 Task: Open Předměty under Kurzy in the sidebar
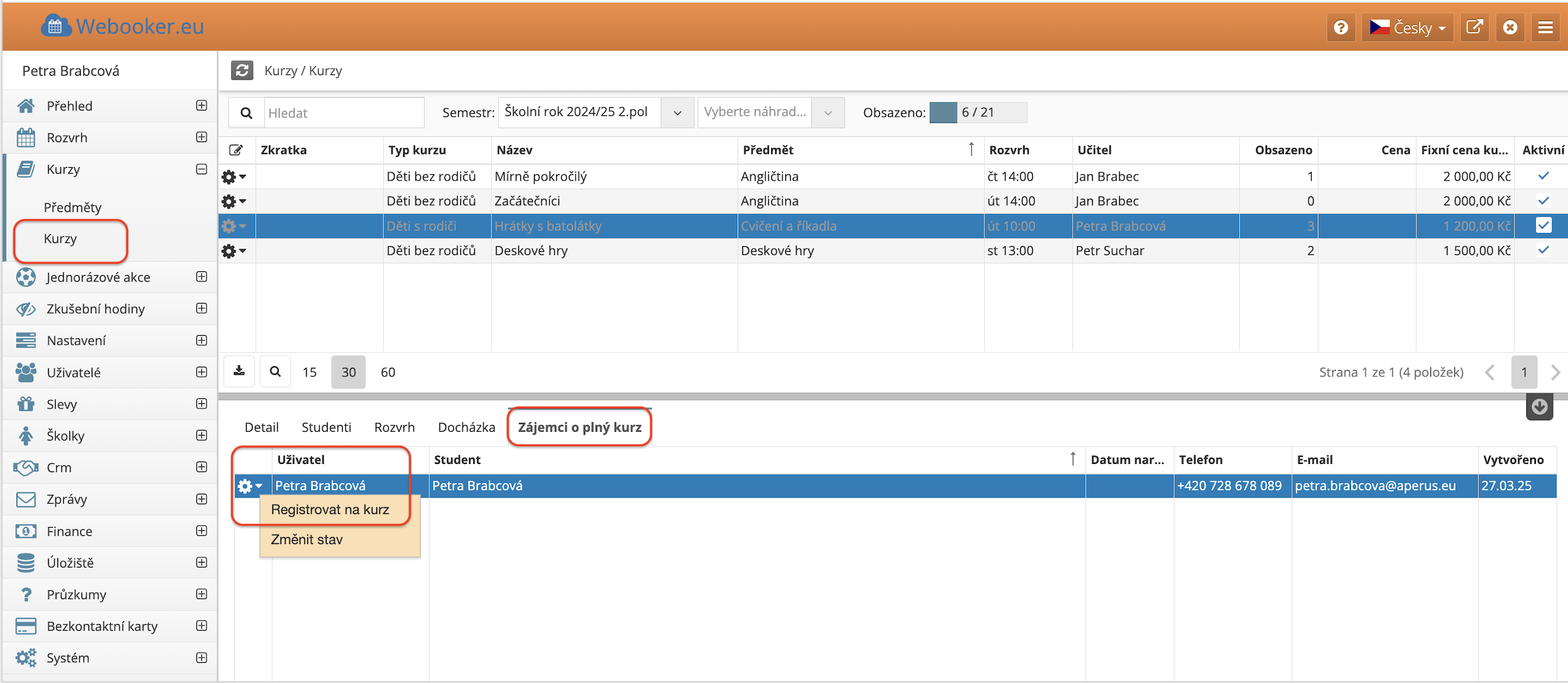(73, 207)
